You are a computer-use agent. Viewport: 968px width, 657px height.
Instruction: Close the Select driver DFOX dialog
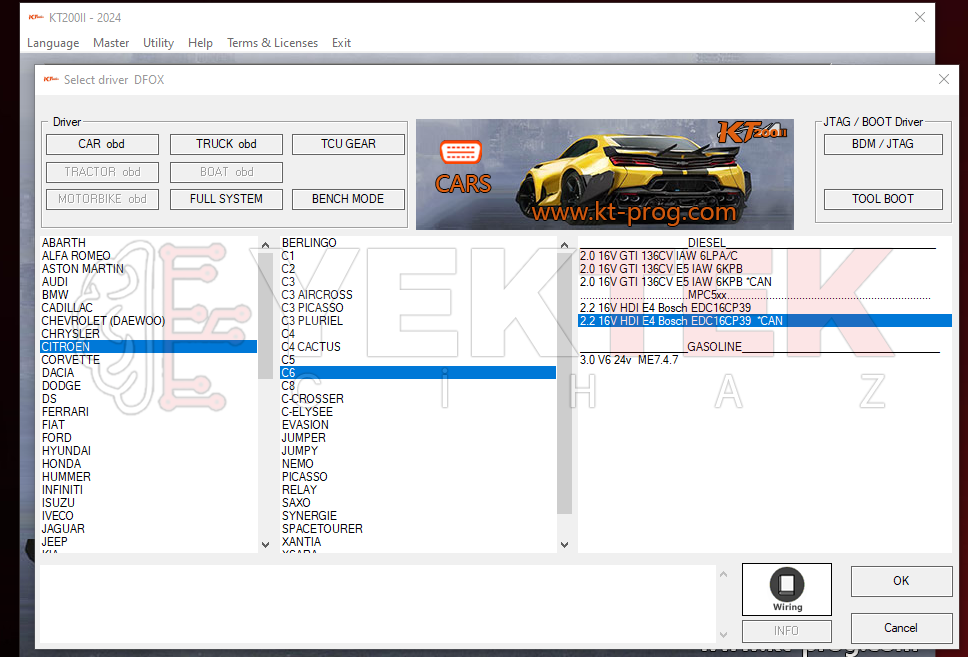coord(943,79)
